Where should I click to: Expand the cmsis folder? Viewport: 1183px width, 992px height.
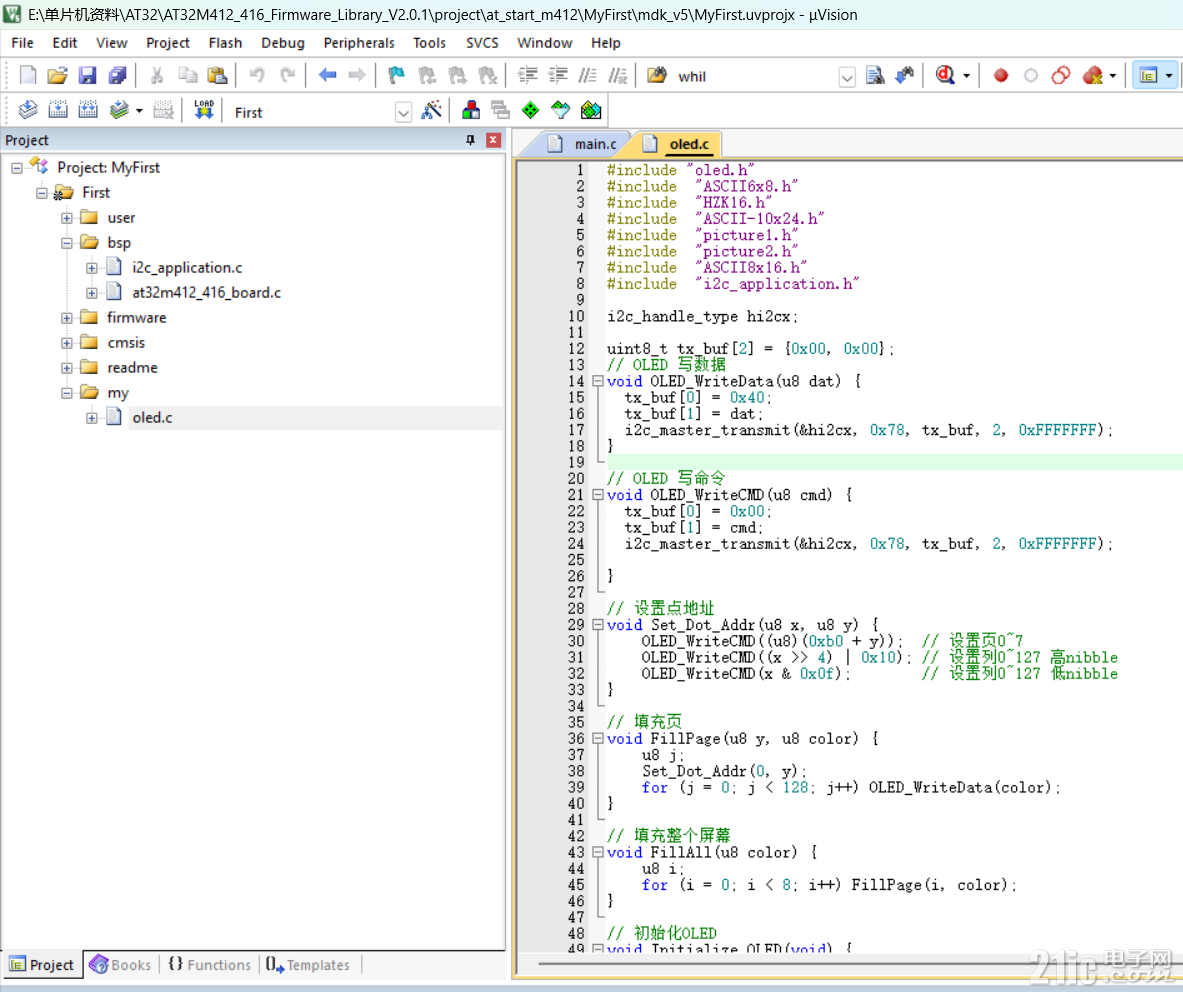(66, 343)
